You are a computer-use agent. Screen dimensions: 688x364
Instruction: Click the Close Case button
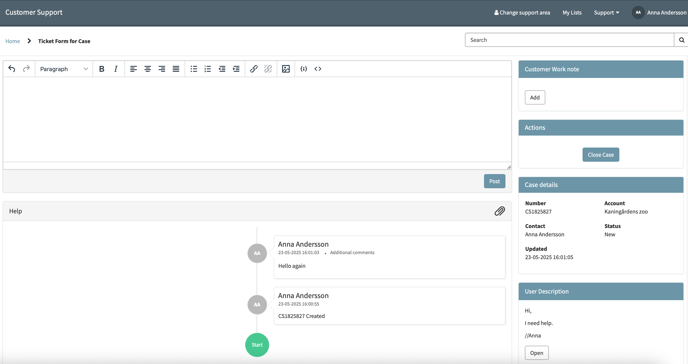[x=601, y=155]
